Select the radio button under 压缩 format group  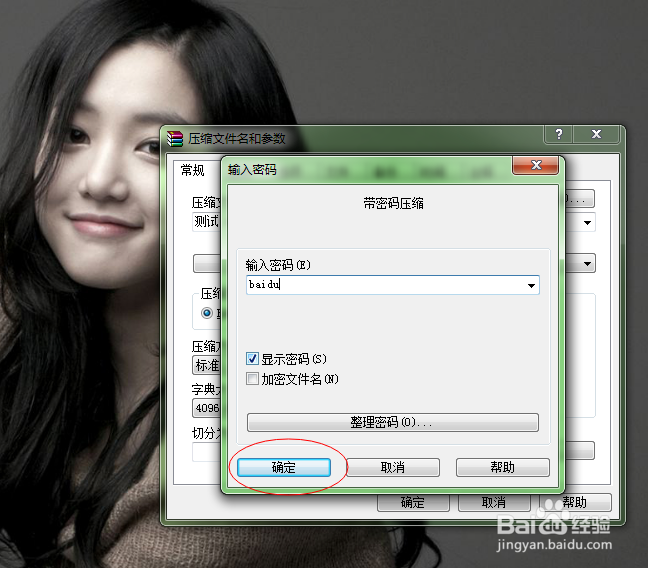tap(207, 313)
